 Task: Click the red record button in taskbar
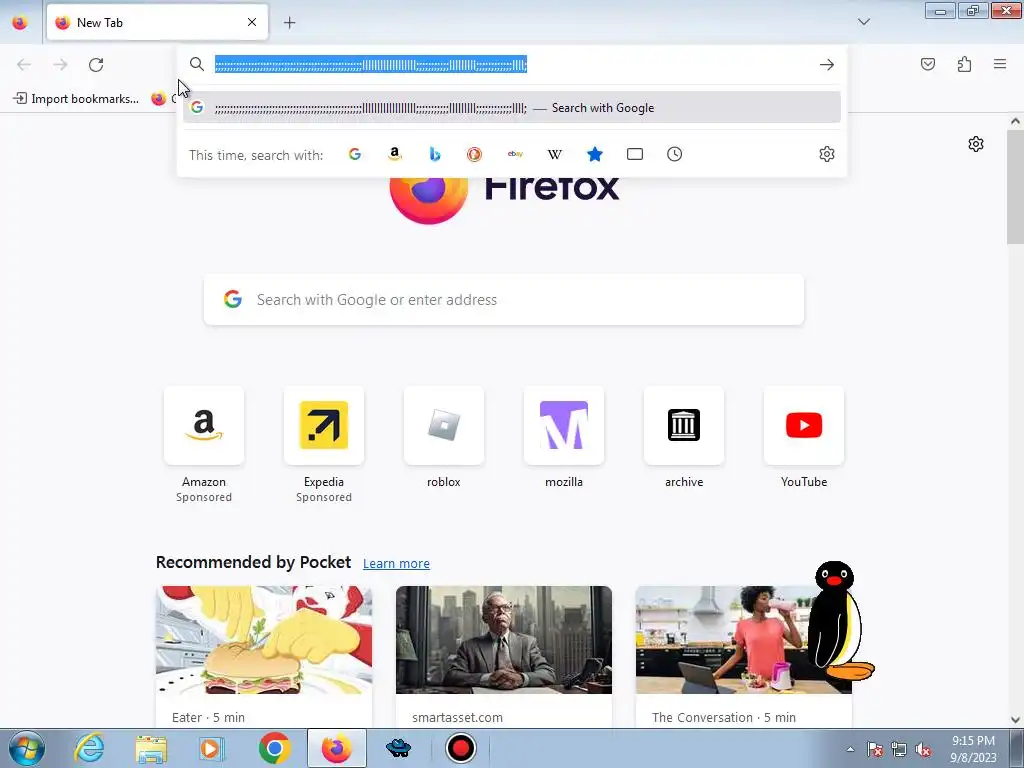coord(461,748)
